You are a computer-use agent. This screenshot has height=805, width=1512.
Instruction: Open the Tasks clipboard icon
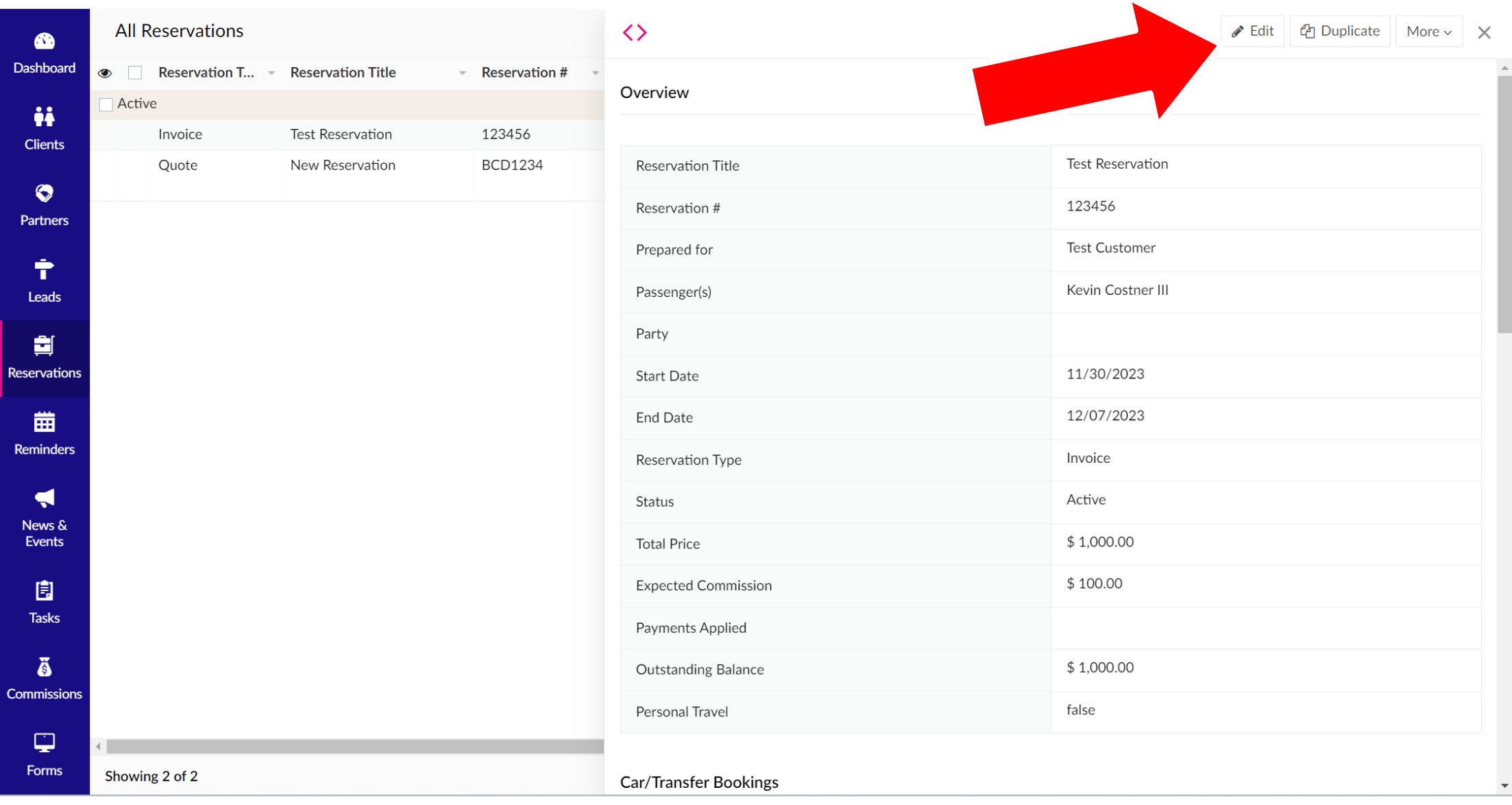point(44,590)
